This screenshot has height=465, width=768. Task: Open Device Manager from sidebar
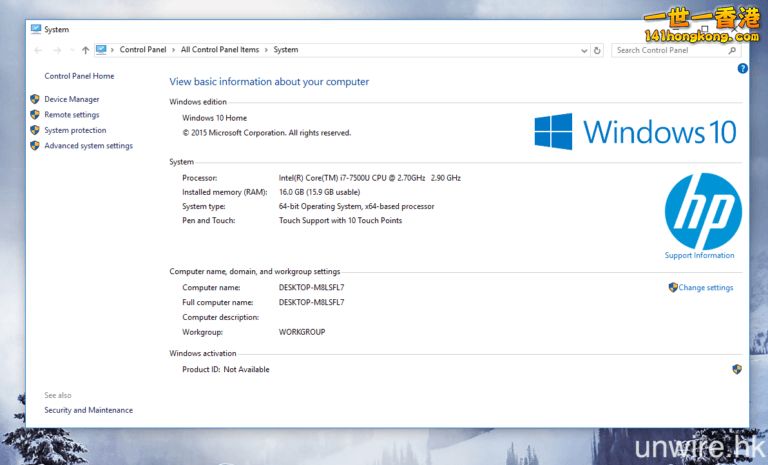pyautogui.click(x=72, y=99)
